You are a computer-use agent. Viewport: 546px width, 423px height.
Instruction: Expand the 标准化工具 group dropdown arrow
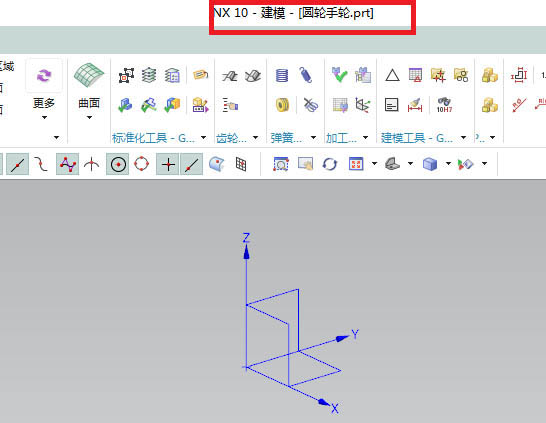click(x=203, y=138)
